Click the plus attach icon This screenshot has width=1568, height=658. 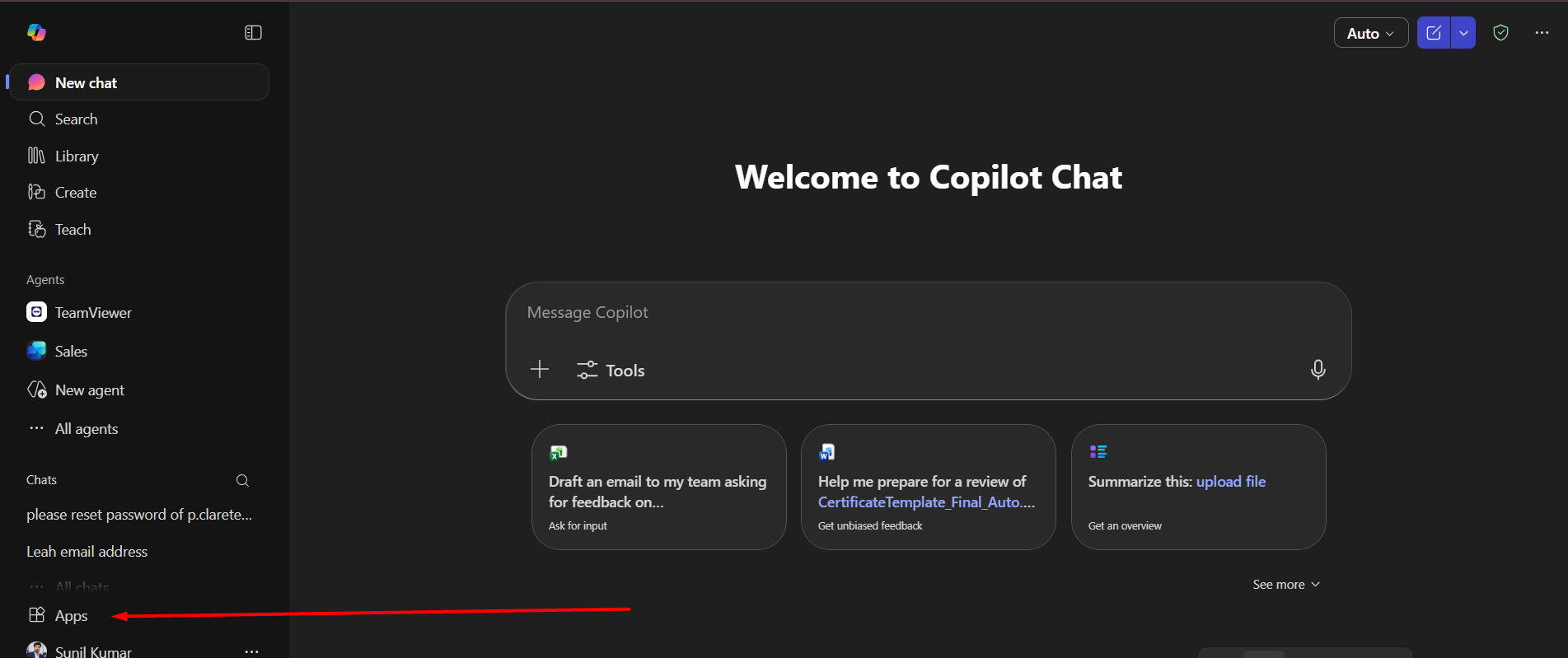[540, 369]
